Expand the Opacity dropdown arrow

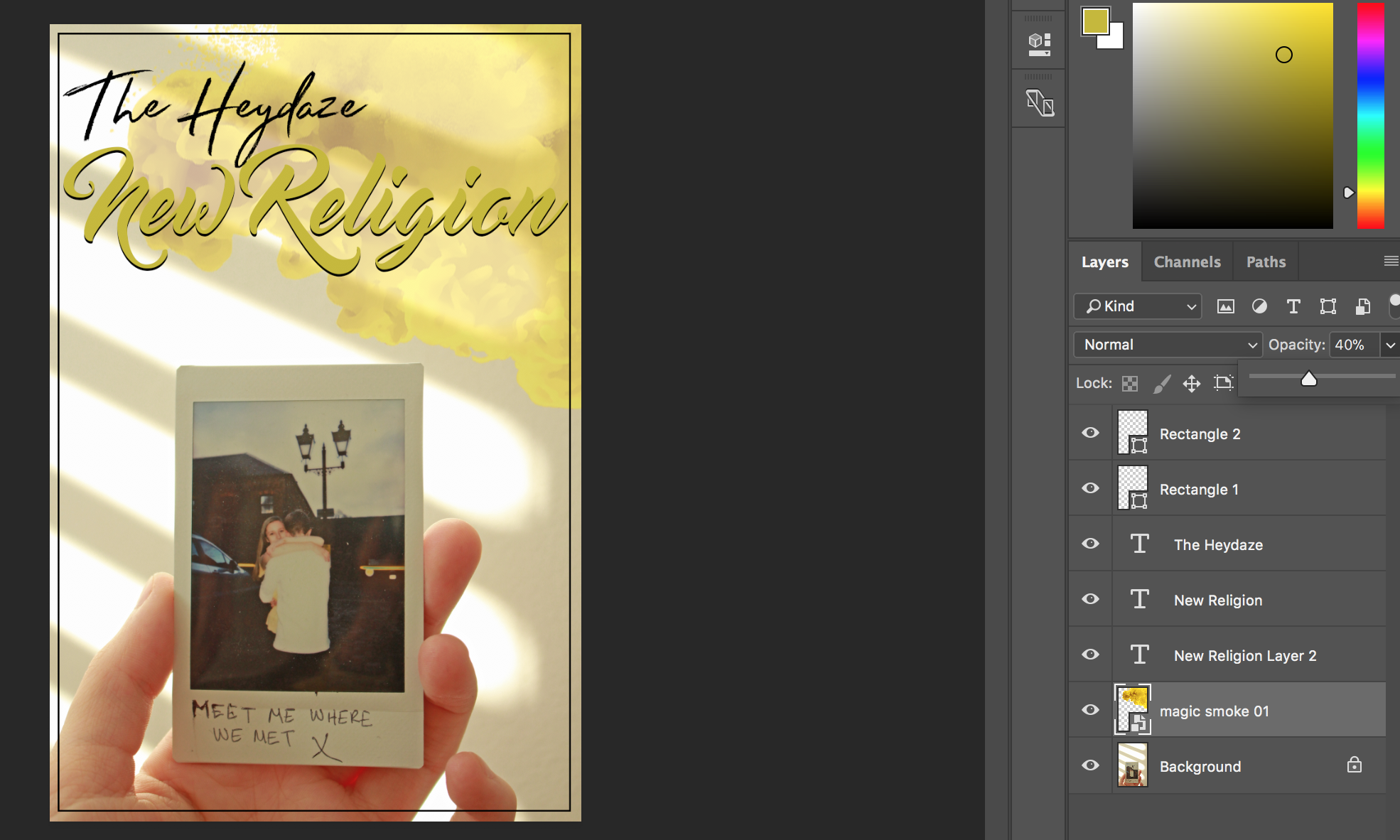(x=1390, y=345)
